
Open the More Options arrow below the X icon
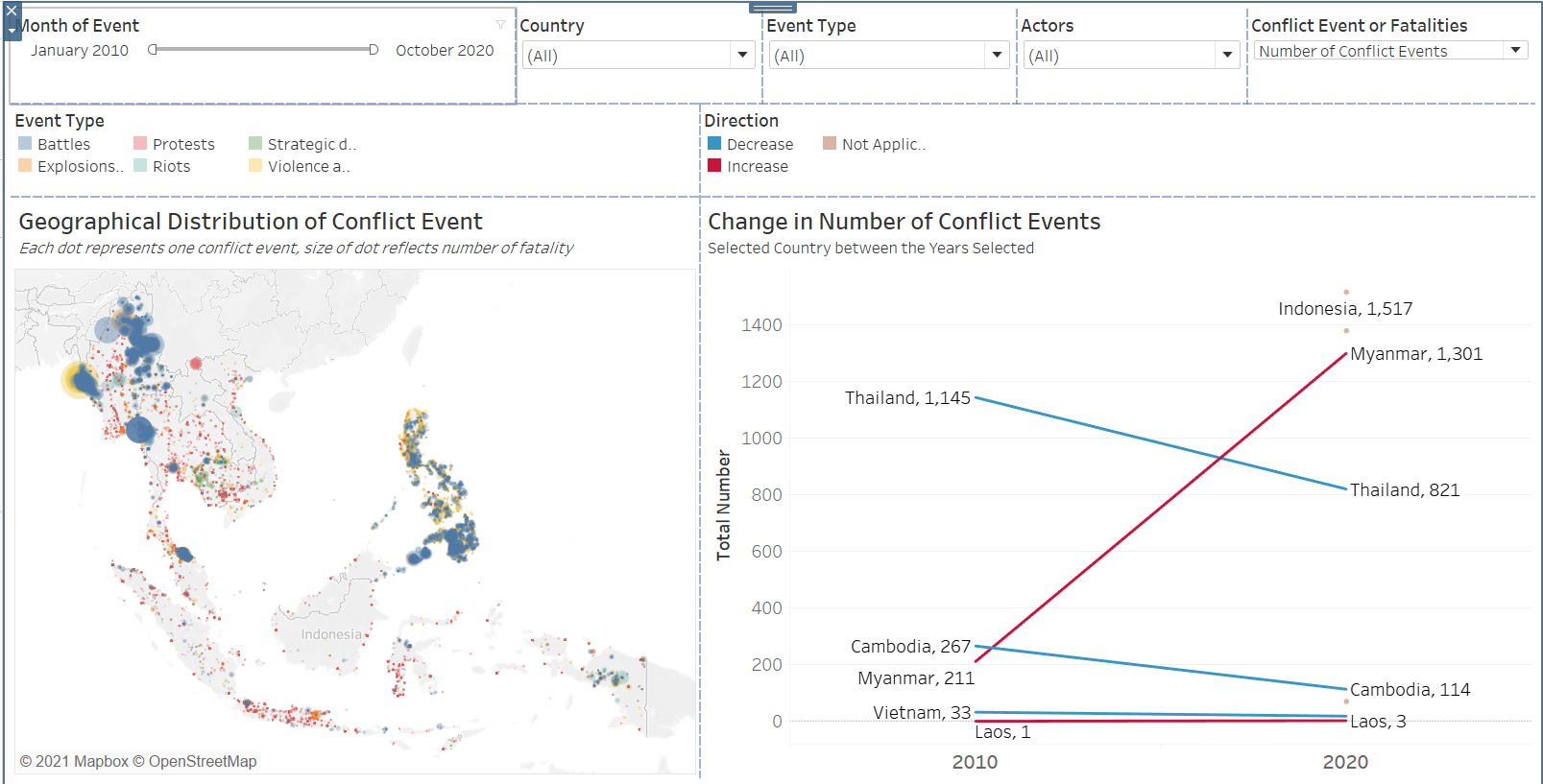[x=12, y=31]
